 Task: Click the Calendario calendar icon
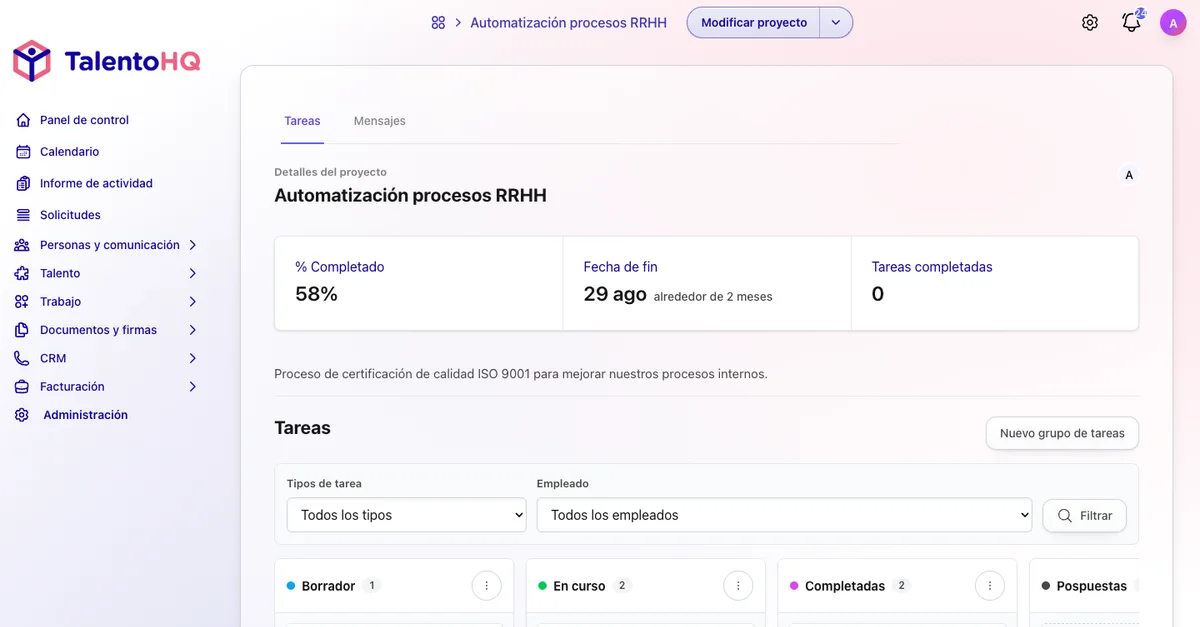click(x=23, y=152)
